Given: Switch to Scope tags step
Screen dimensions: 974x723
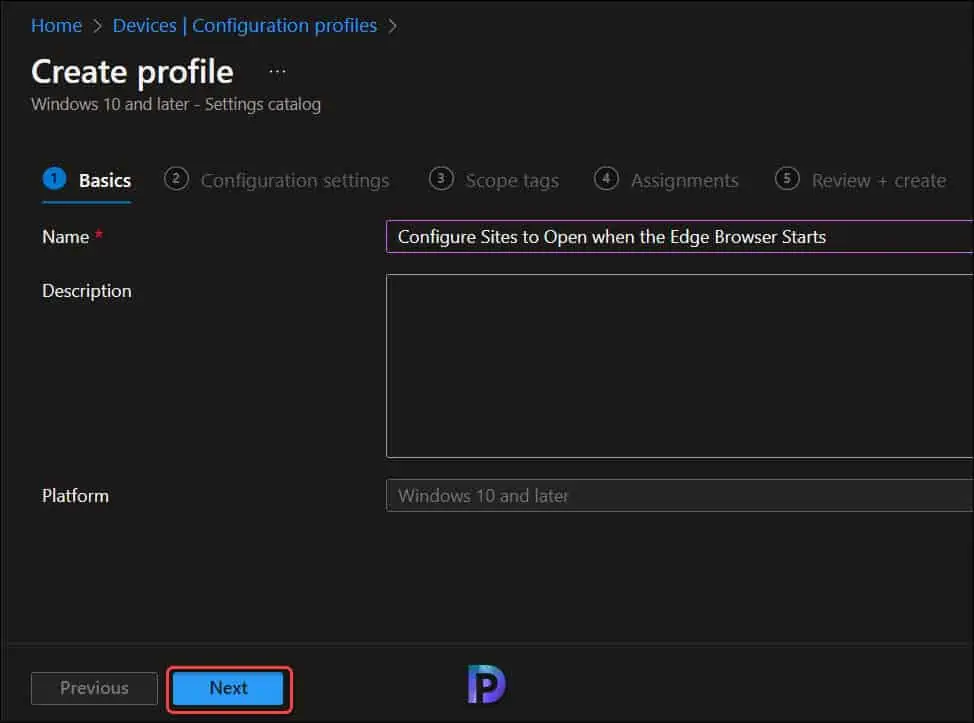Looking at the screenshot, I should coord(494,180).
